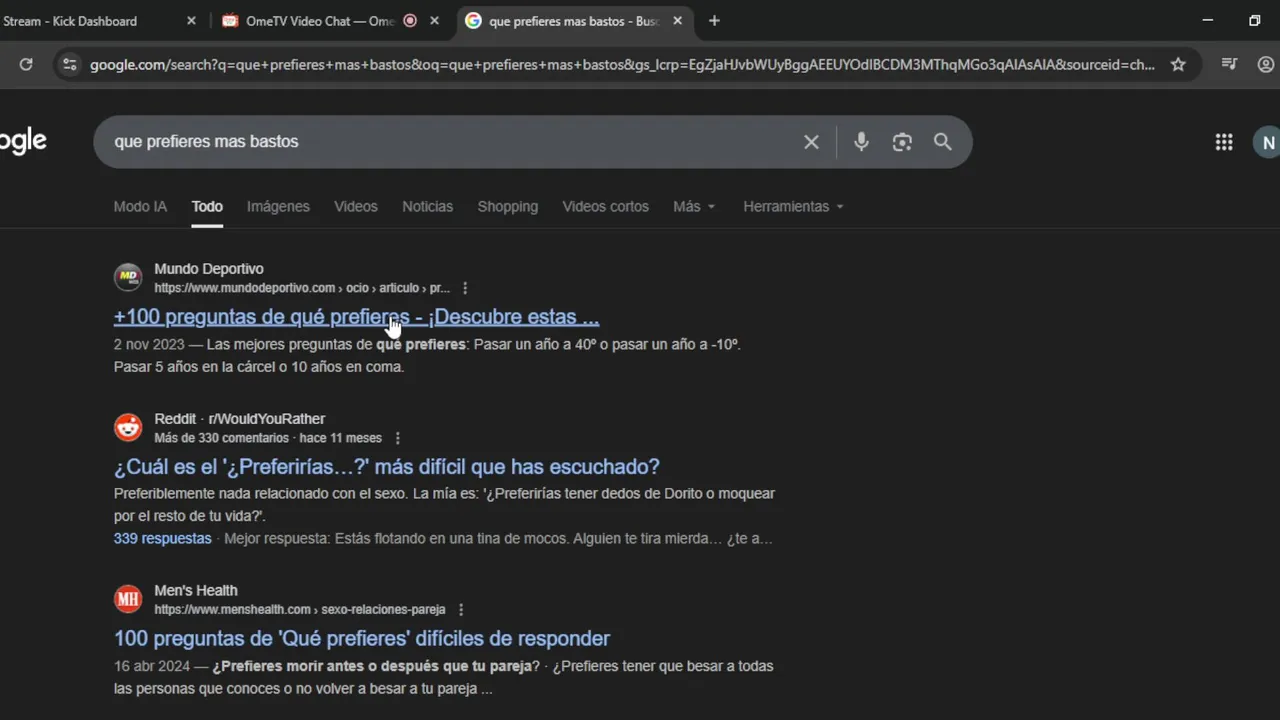Screen dimensions: 1280x720
Task: Open the Reddit result options menu
Action: (x=398, y=438)
